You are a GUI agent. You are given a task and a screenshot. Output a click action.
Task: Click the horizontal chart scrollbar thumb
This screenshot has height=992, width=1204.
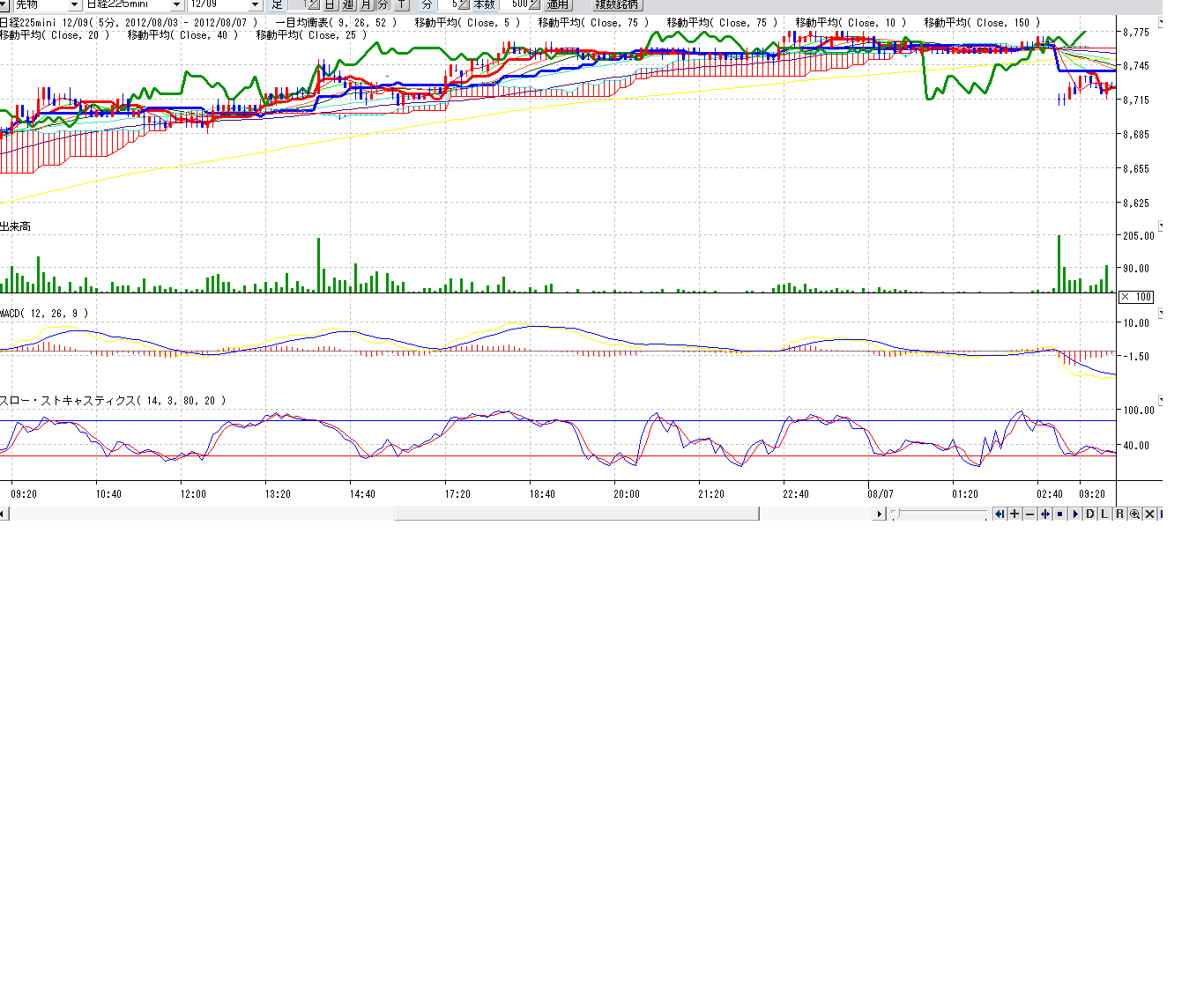[576, 514]
